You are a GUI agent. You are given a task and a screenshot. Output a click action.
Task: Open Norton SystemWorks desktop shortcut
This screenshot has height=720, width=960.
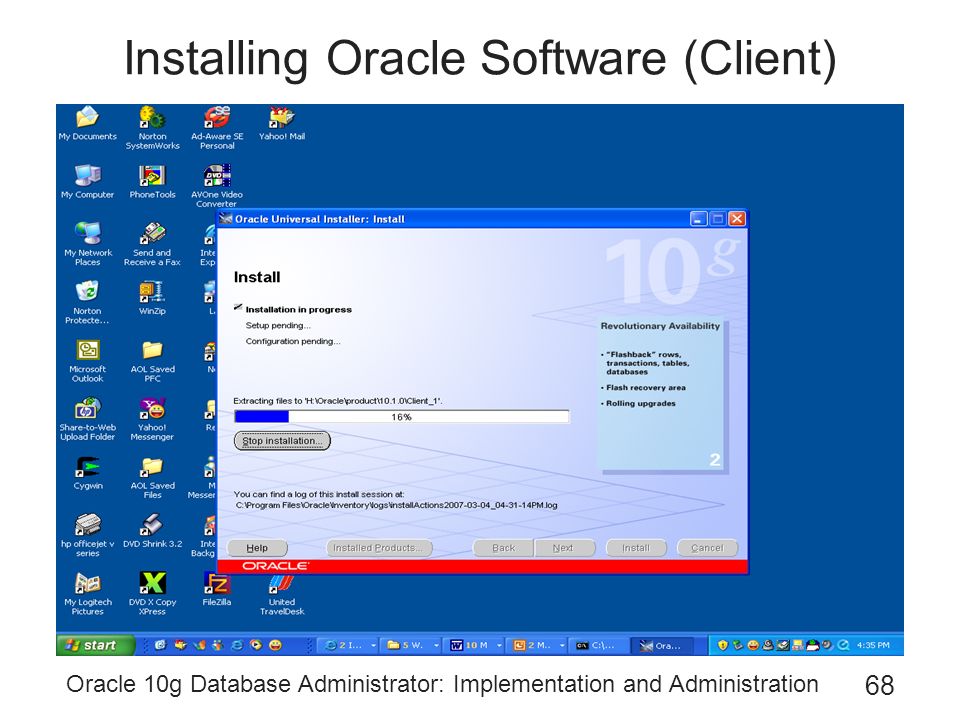[x=152, y=127]
